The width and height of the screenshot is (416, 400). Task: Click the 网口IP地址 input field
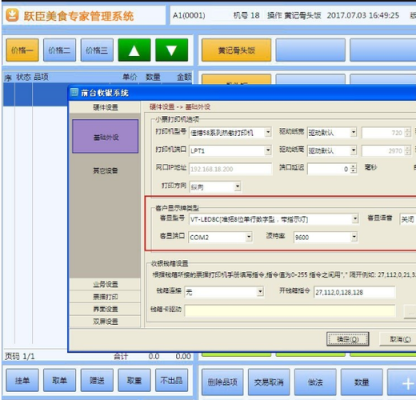[230, 169]
